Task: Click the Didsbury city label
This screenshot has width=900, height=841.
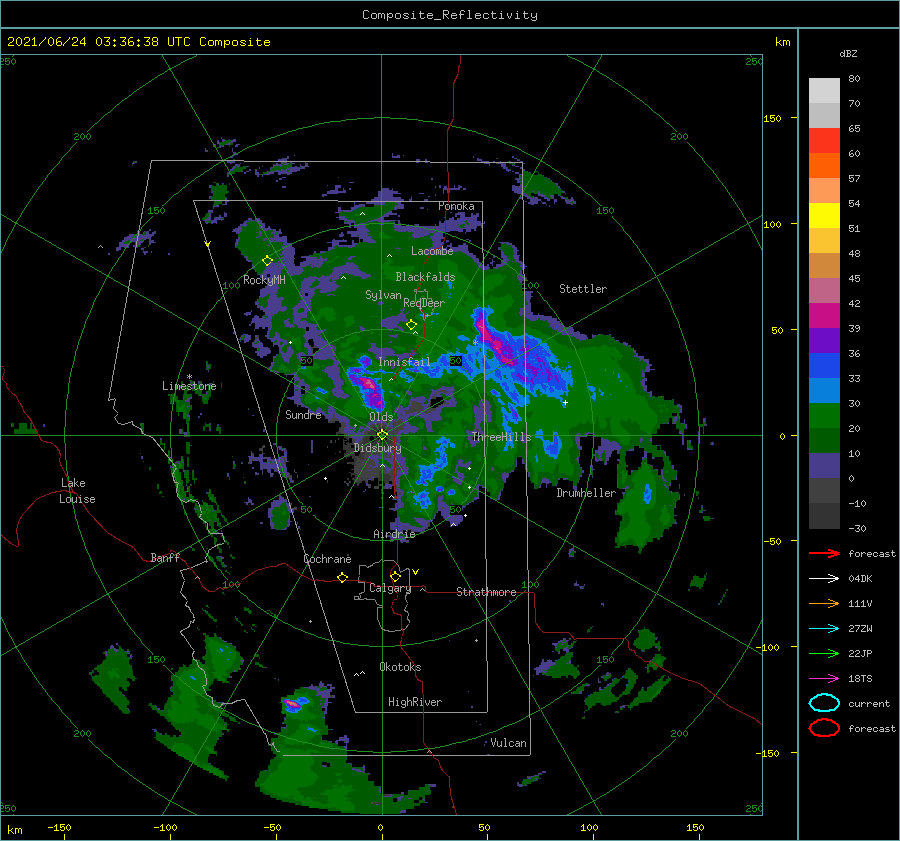Action: [x=377, y=448]
